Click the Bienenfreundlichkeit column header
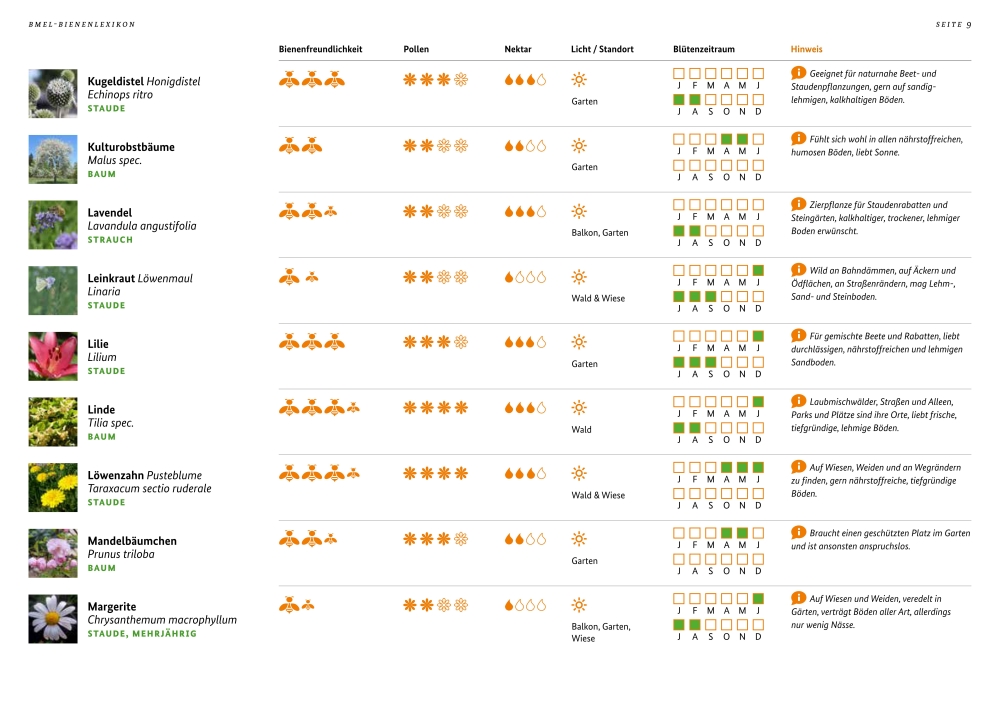The height and width of the screenshot is (707, 1000). coord(320,49)
